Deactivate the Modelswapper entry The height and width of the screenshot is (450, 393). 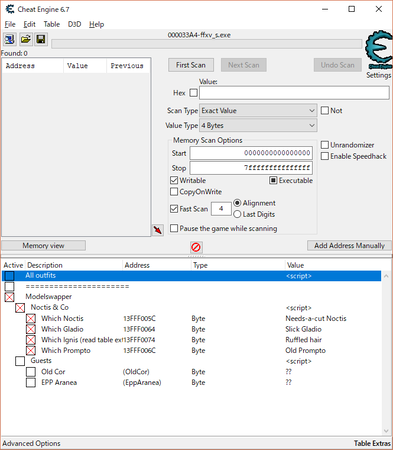click(9, 297)
